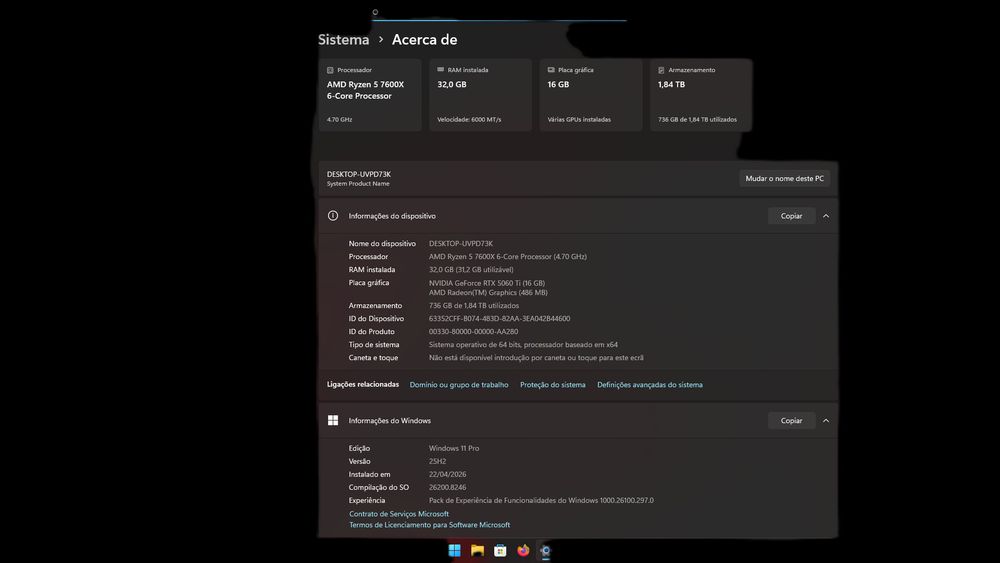Screen dimensions: 1000x563
Task: Click the Armazenamento row value 736 GB de 1,84 TB utilizados
Action: [x=474, y=305]
